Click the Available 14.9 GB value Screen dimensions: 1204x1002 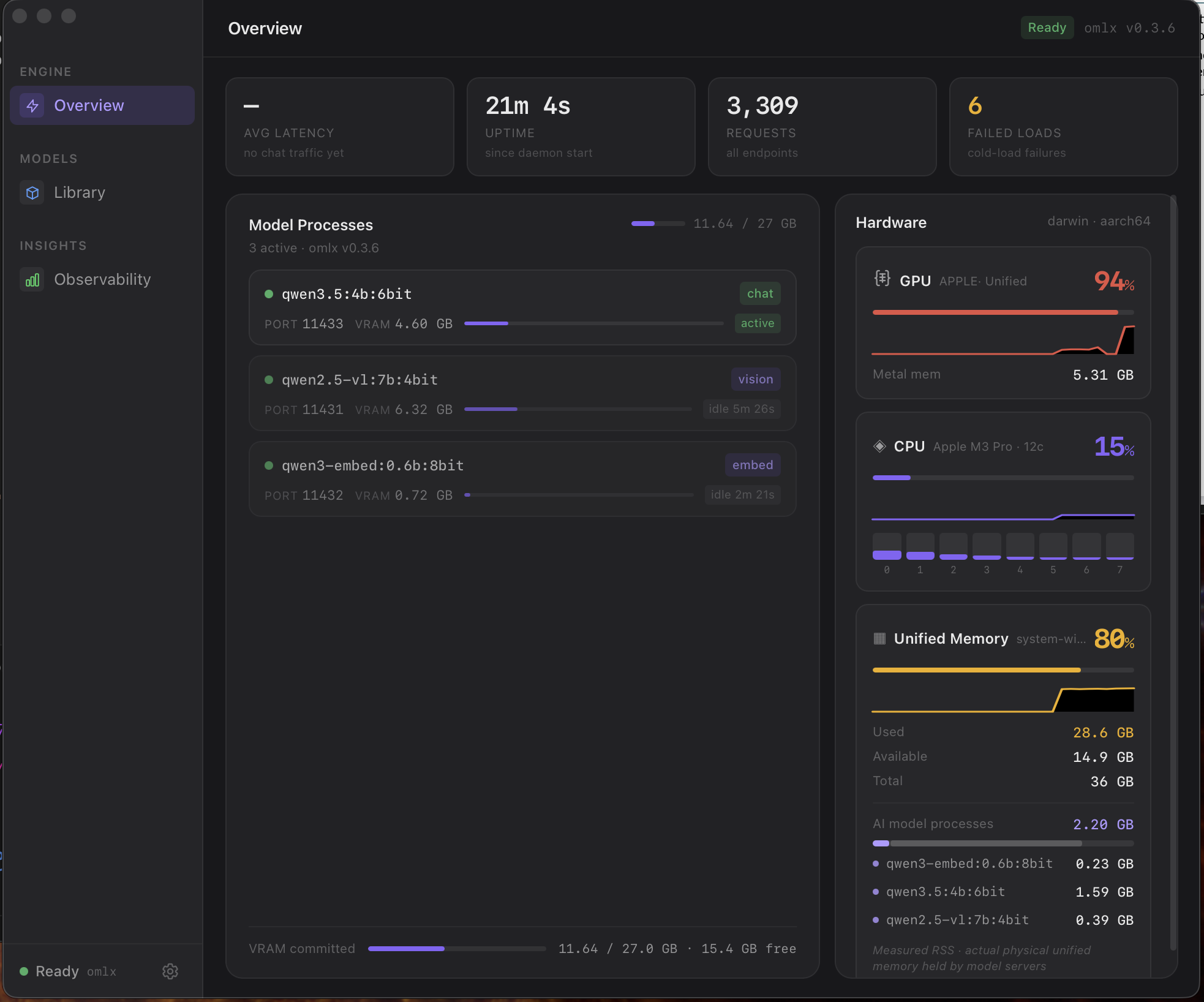[1103, 757]
